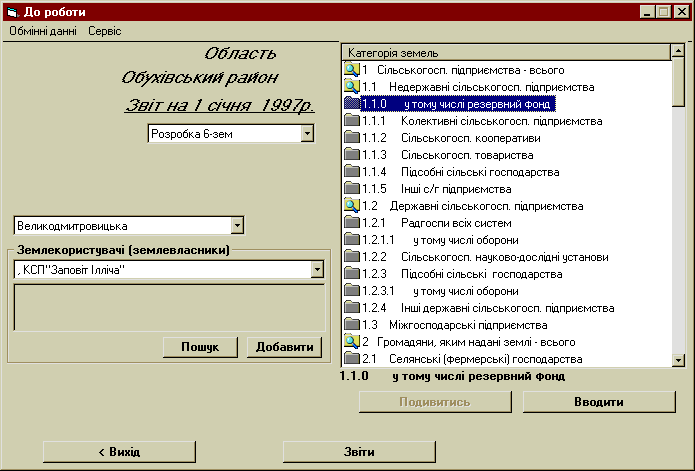695x471 pixels.
Task: Click the Вводити button
Action: pyautogui.click(x=599, y=402)
